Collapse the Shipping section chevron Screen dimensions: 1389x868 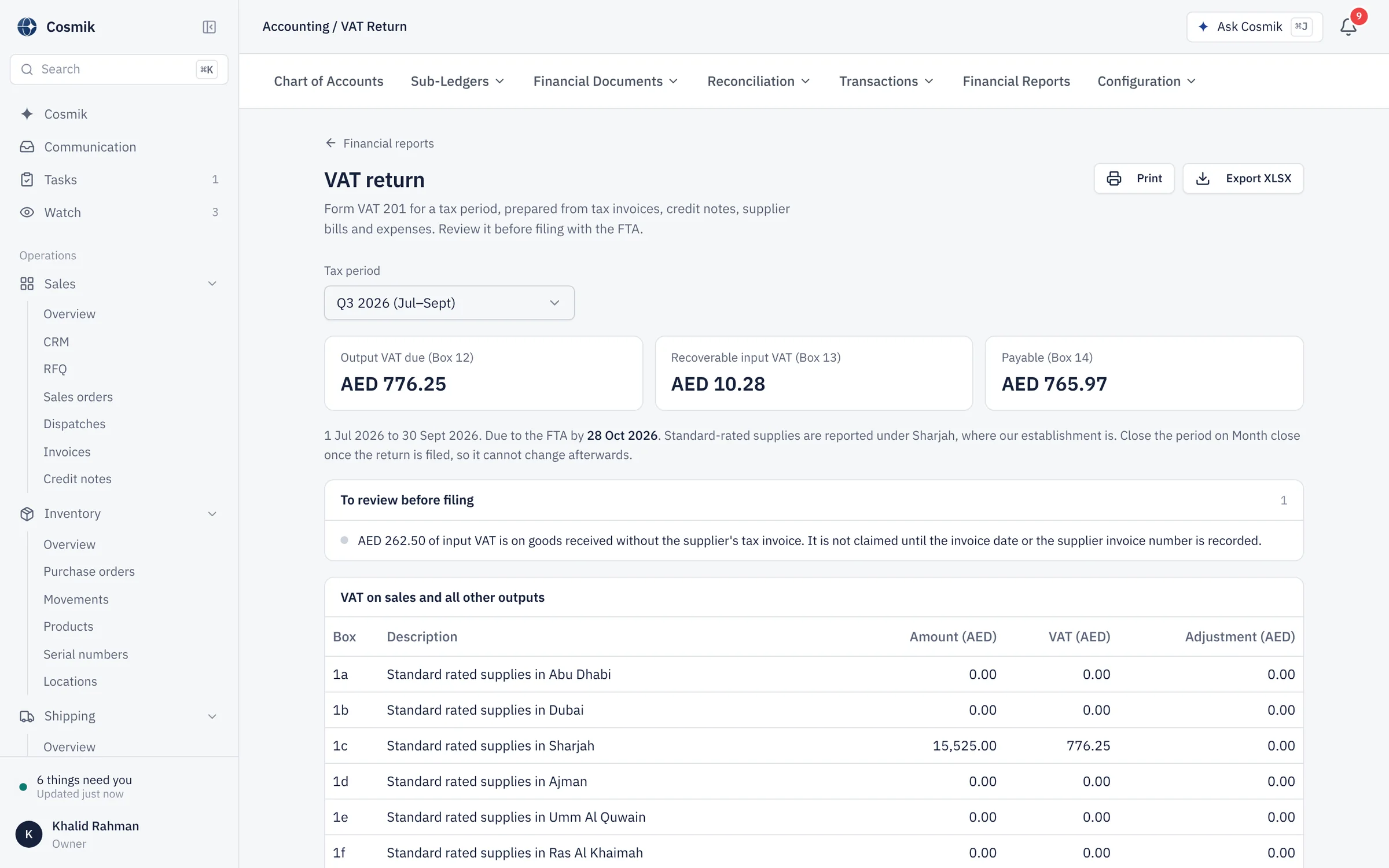point(212,716)
